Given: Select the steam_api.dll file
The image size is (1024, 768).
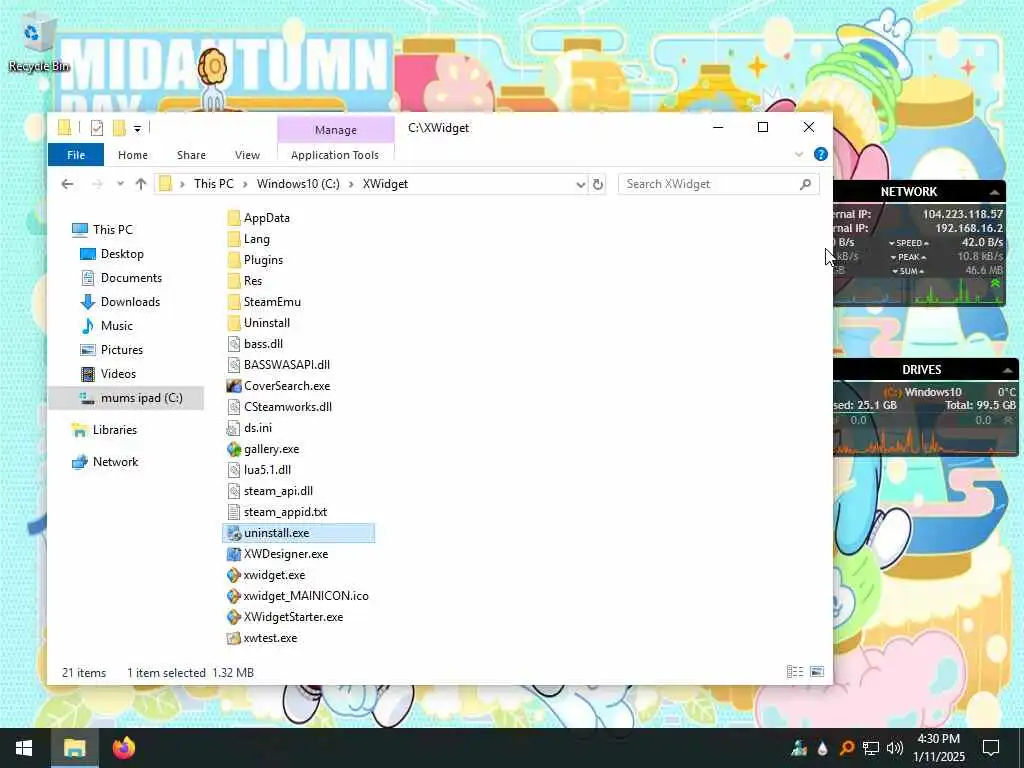Looking at the screenshot, I should pos(270,490).
